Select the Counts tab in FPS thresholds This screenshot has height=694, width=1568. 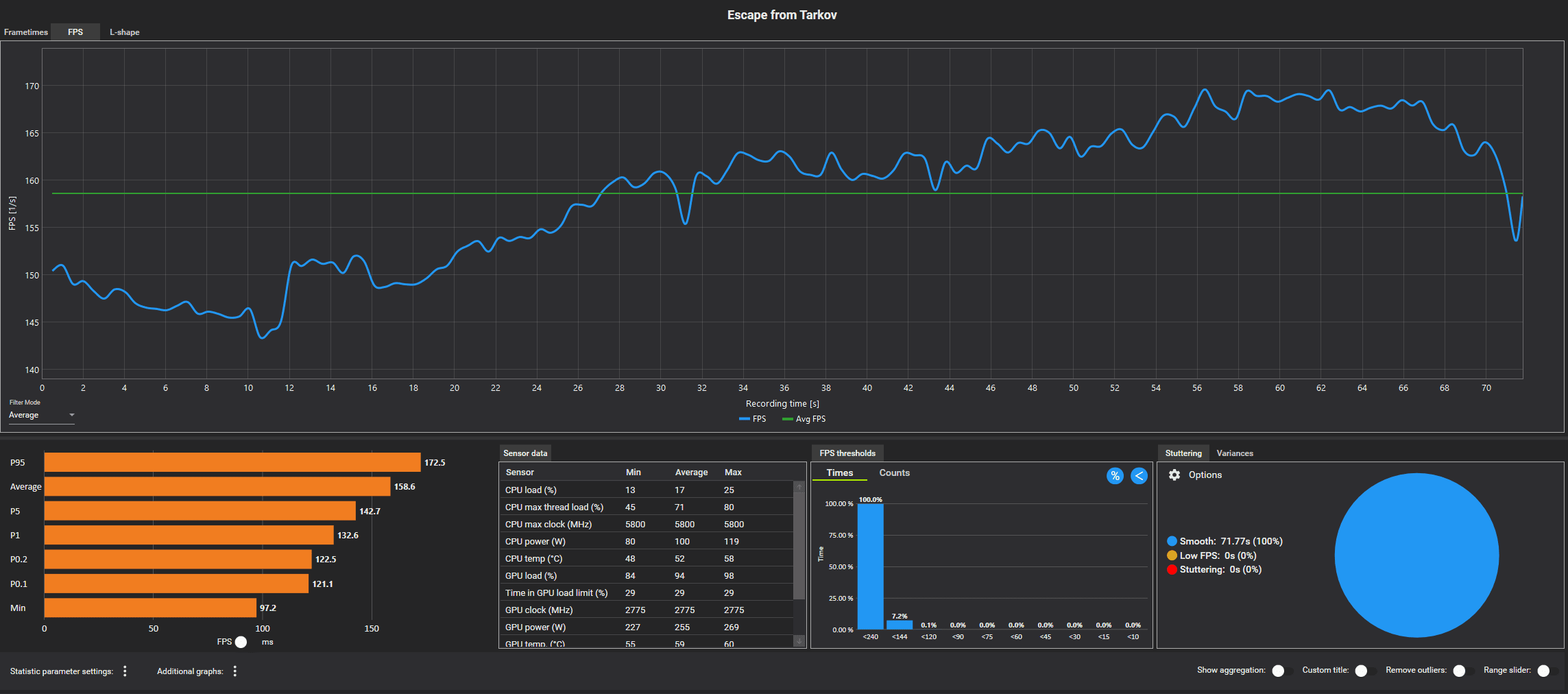(x=894, y=472)
